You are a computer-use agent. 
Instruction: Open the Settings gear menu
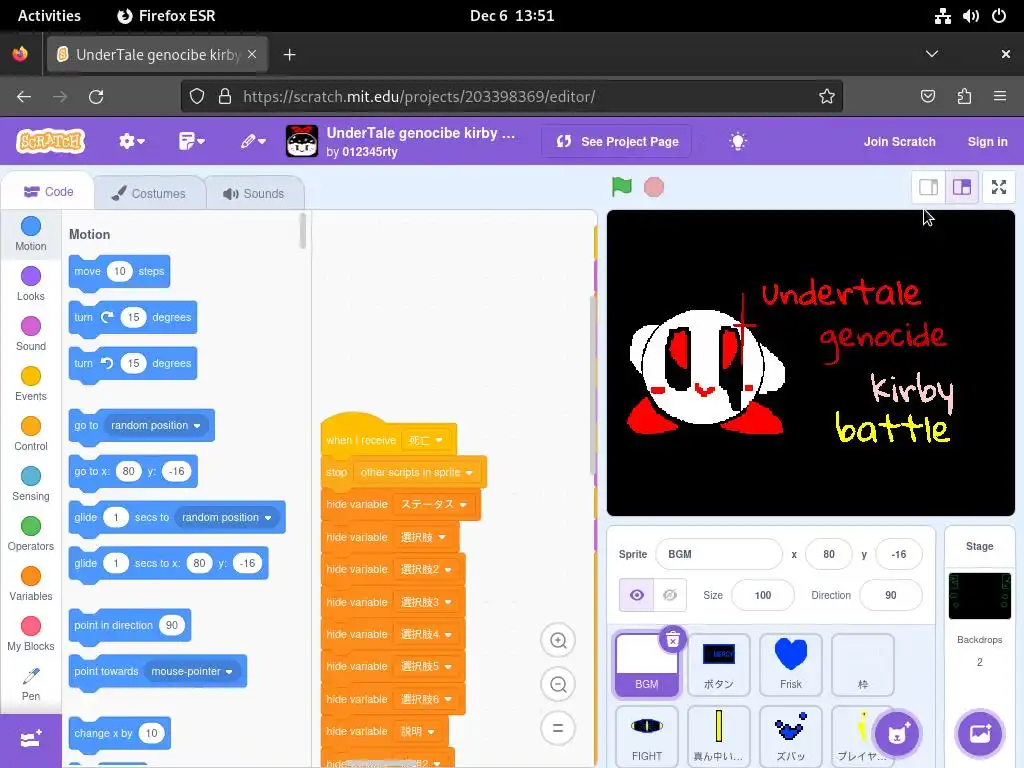coord(131,141)
